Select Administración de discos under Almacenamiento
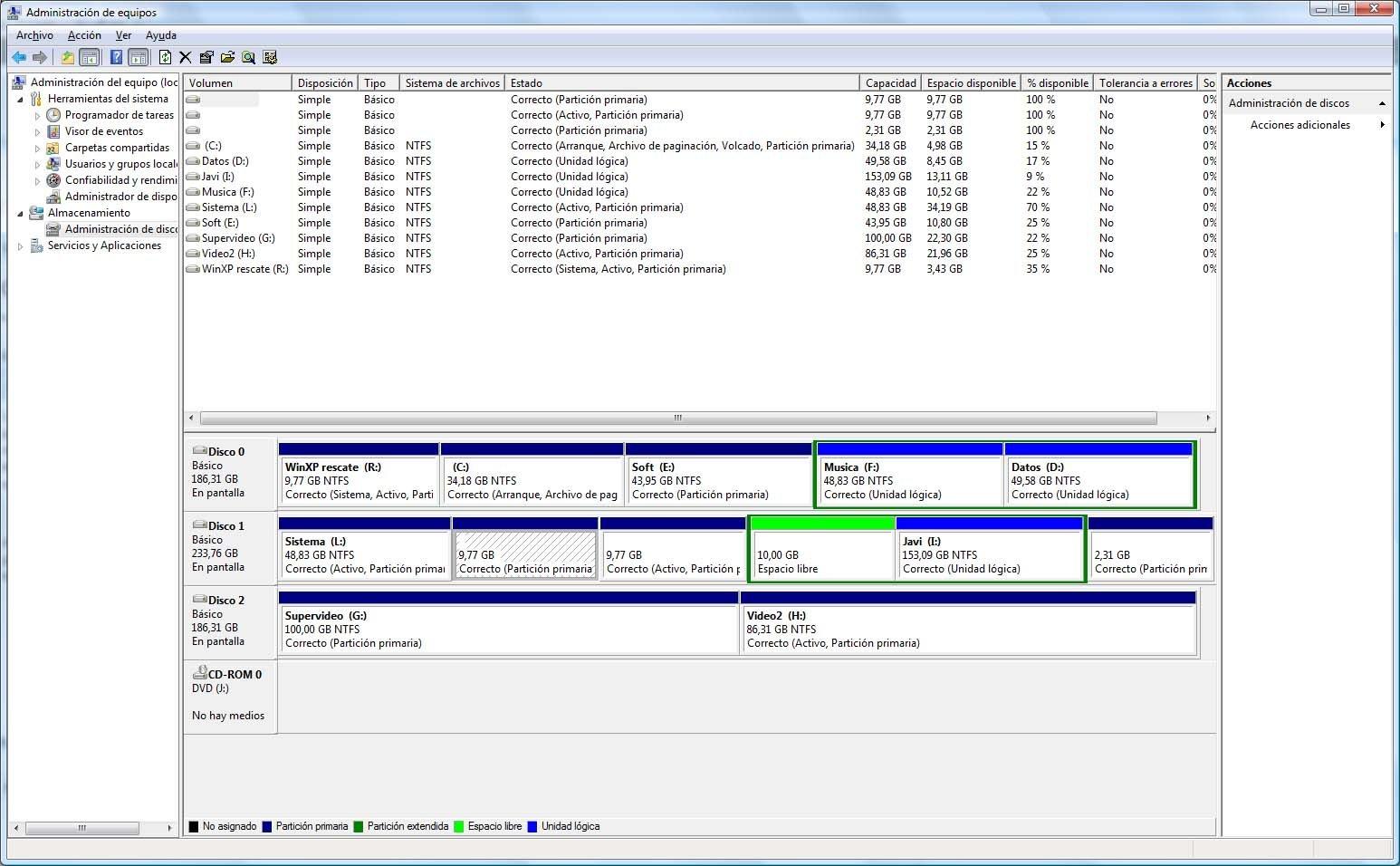 click(x=113, y=228)
